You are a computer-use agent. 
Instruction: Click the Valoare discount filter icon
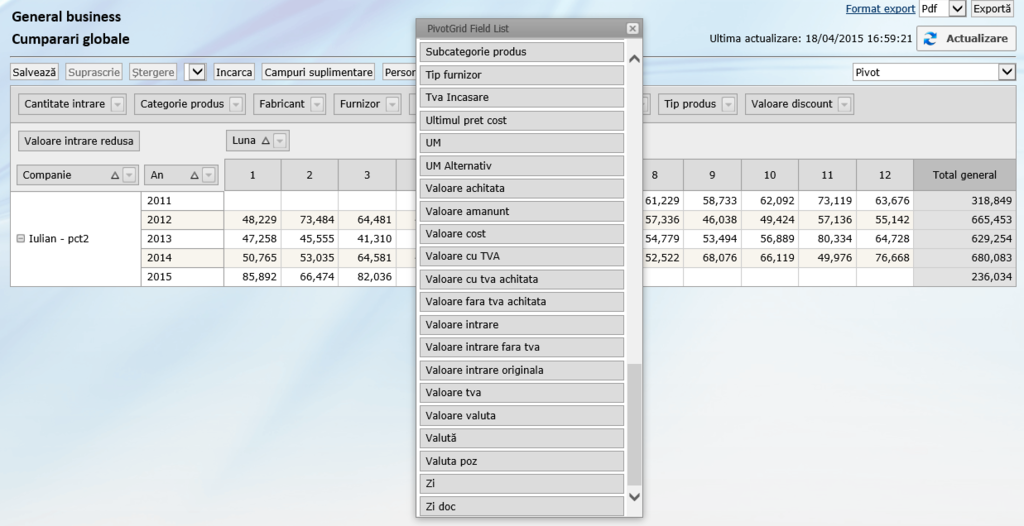coord(845,104)
